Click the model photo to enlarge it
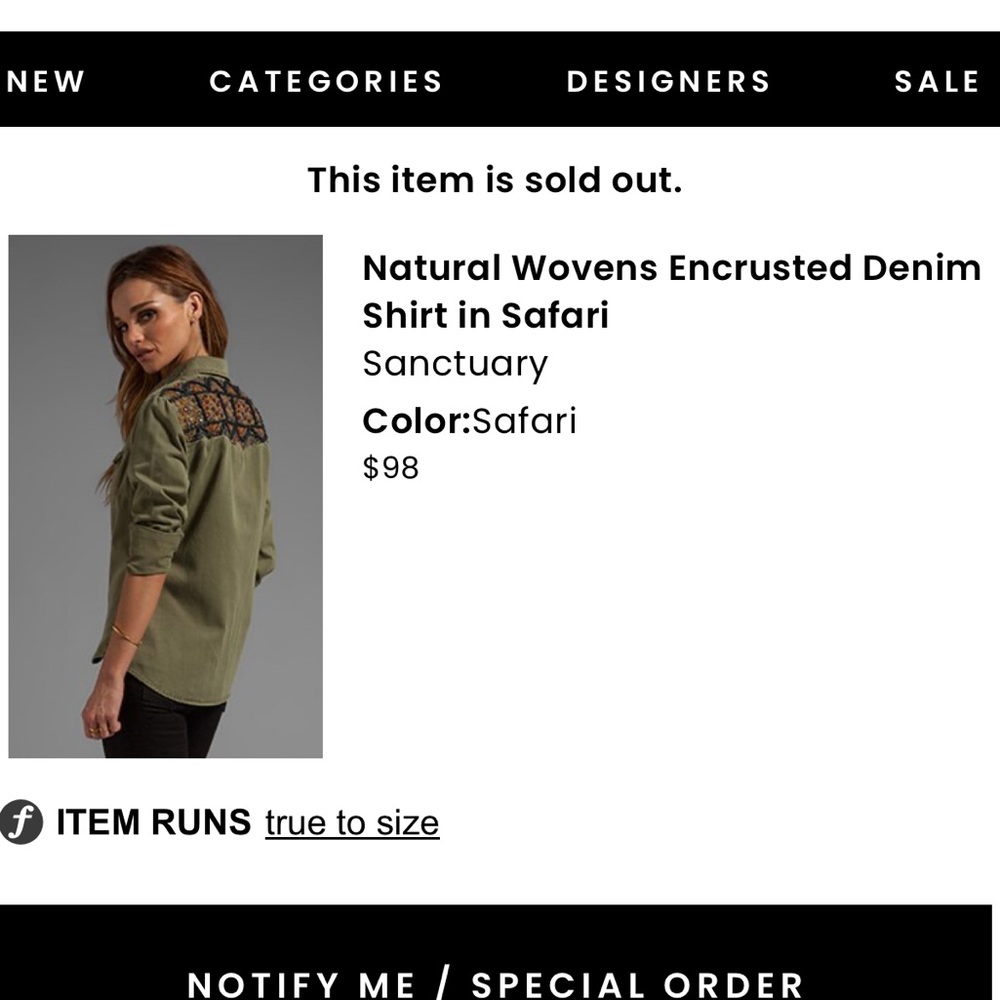The width and height of the screenshot is (1000, 1000). click(166, 495)
